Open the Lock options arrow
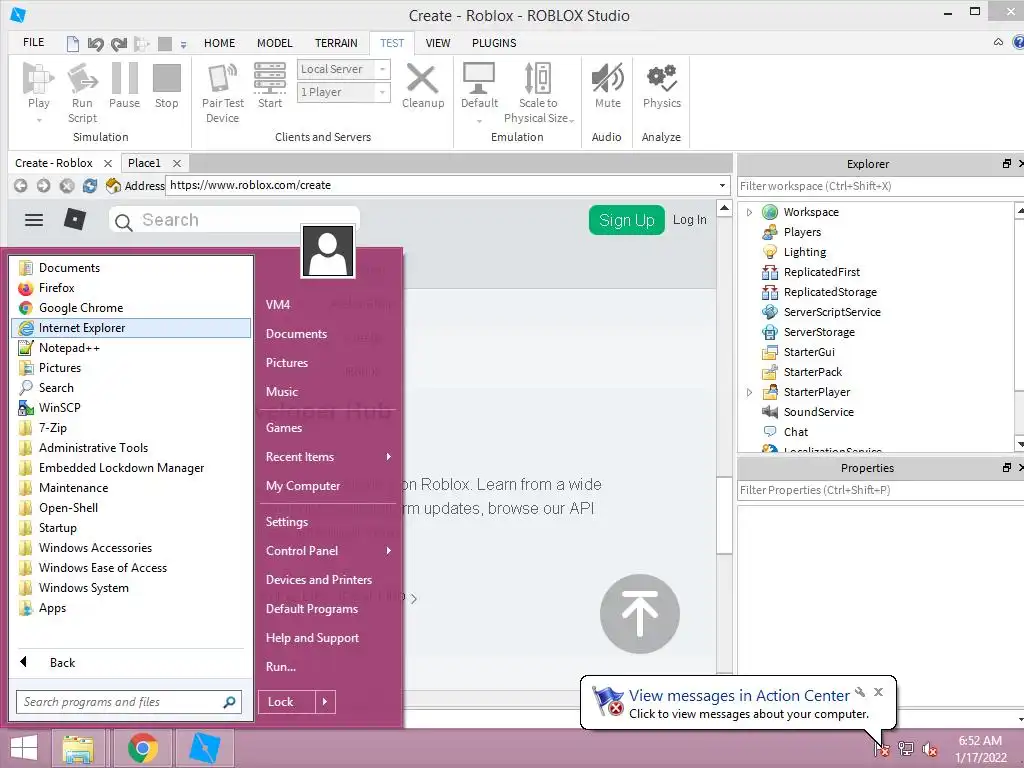The height and width of the screenshot is (768, 1024). tap(325, 702)
